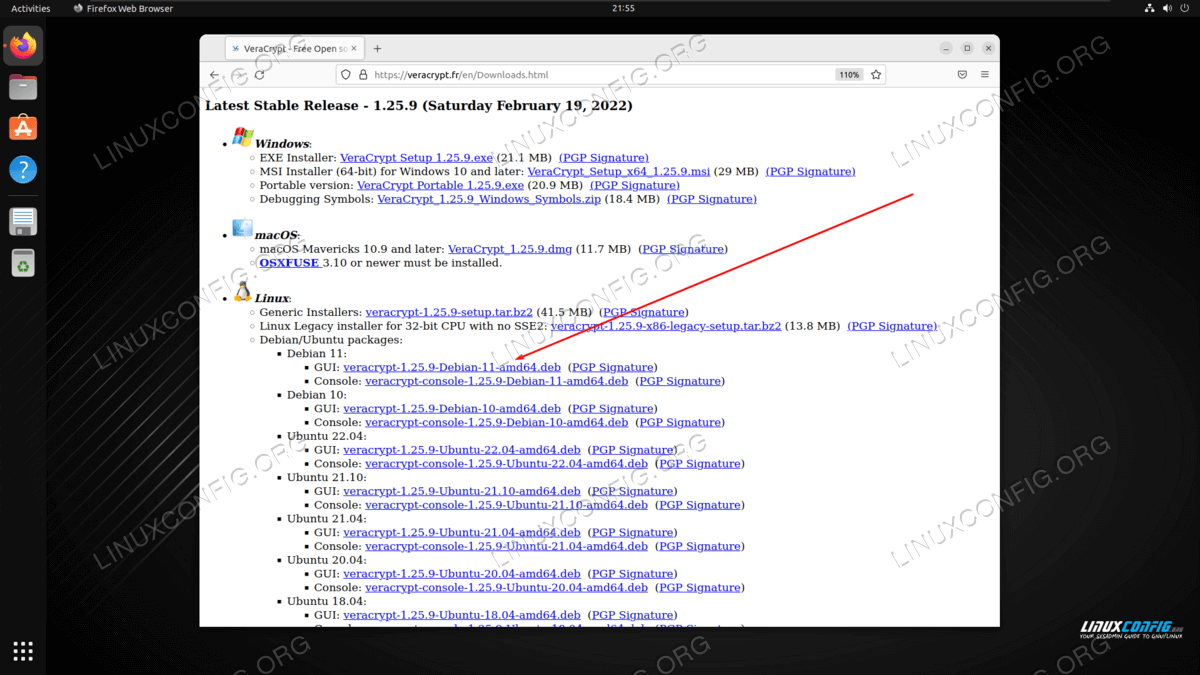Viewport: 1200px width, 675px height.
Task: Open PGP Signature for Ubuntu 18.04 GUI package
Action: [x=633, y=615]
